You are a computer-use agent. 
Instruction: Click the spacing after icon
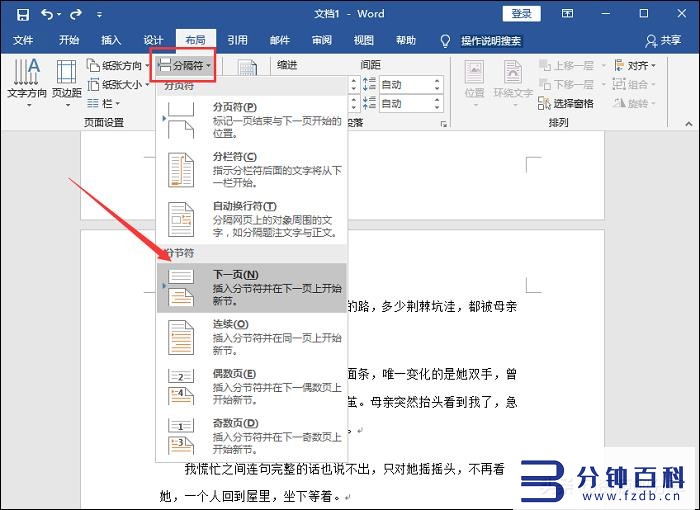370,103
